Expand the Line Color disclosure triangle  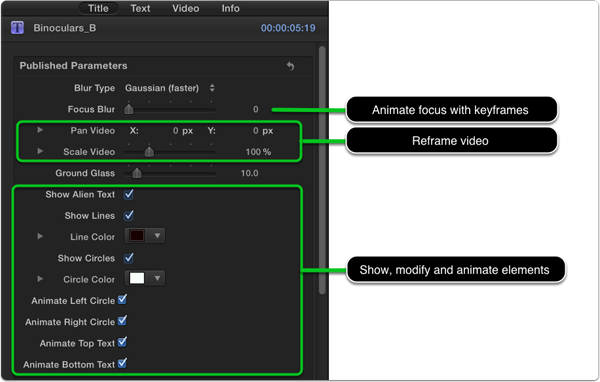[x=40, y=236]
